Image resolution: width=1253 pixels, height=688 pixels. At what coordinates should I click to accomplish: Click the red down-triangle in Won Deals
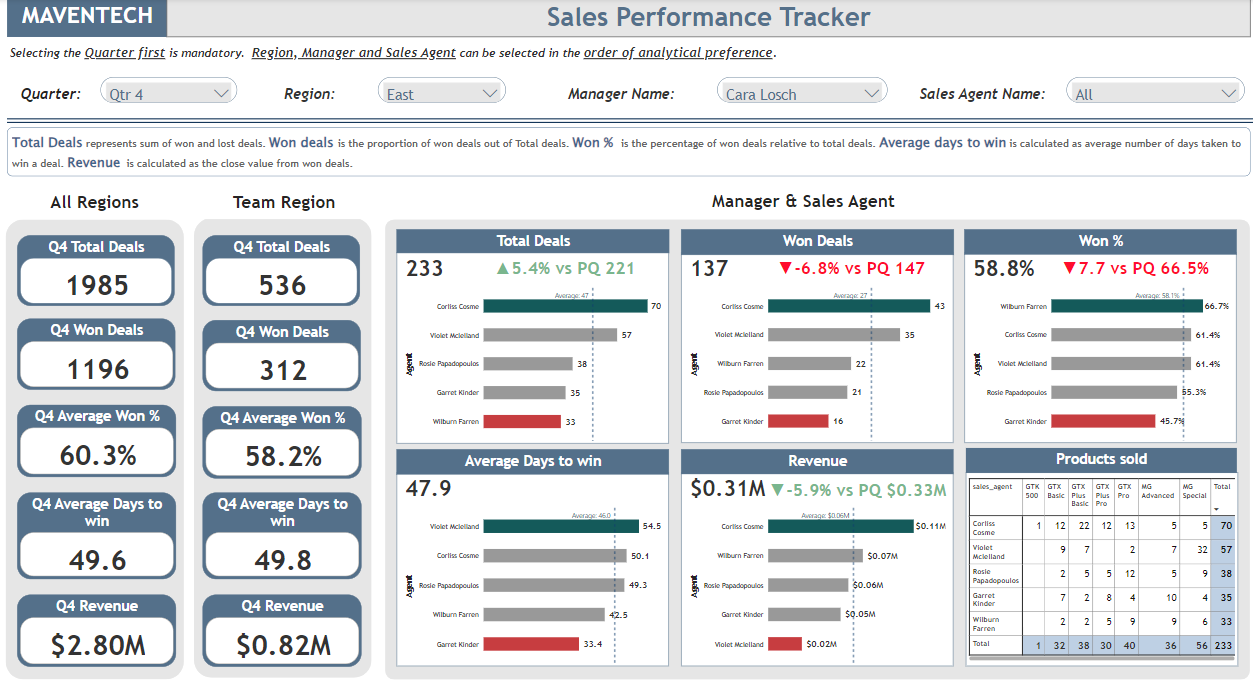click(784, 268)
